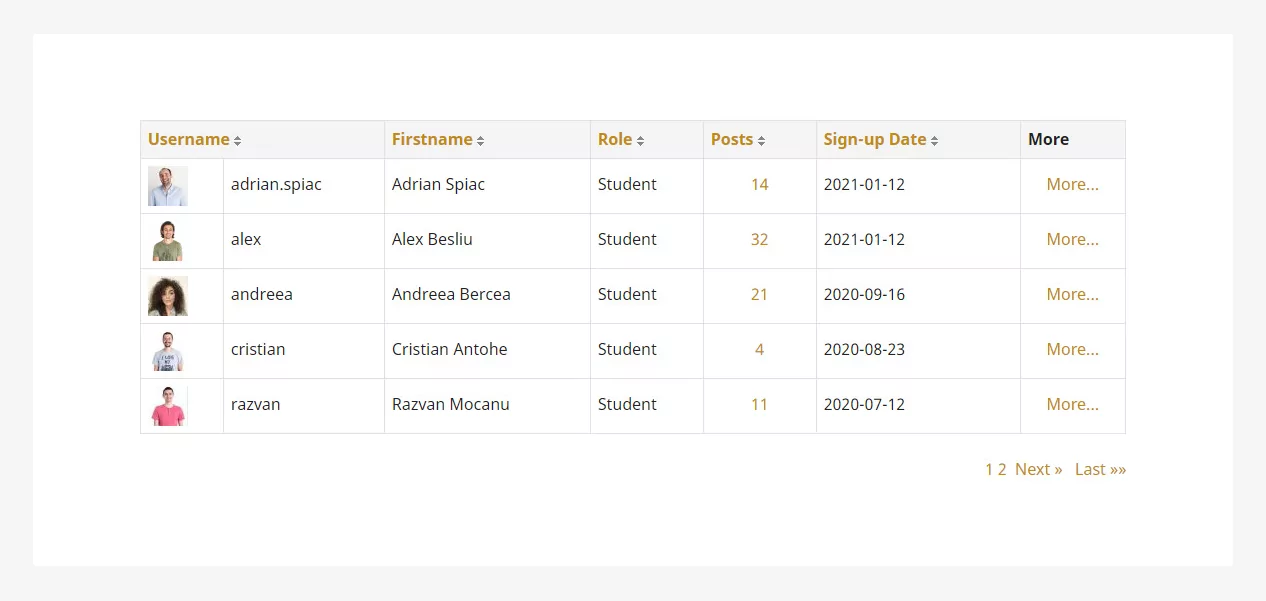Click the sort arrows icon beside Posts
Screen dimensions: 1266x601
761,141
